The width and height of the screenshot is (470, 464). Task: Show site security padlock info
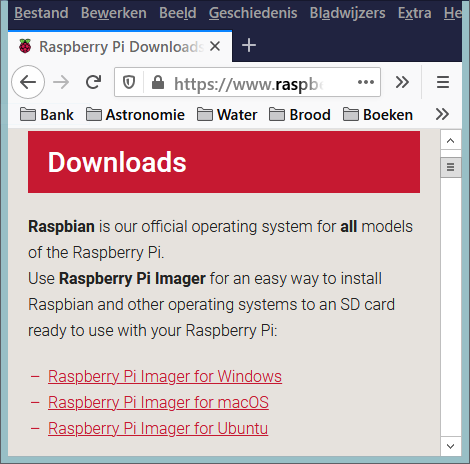158,82
